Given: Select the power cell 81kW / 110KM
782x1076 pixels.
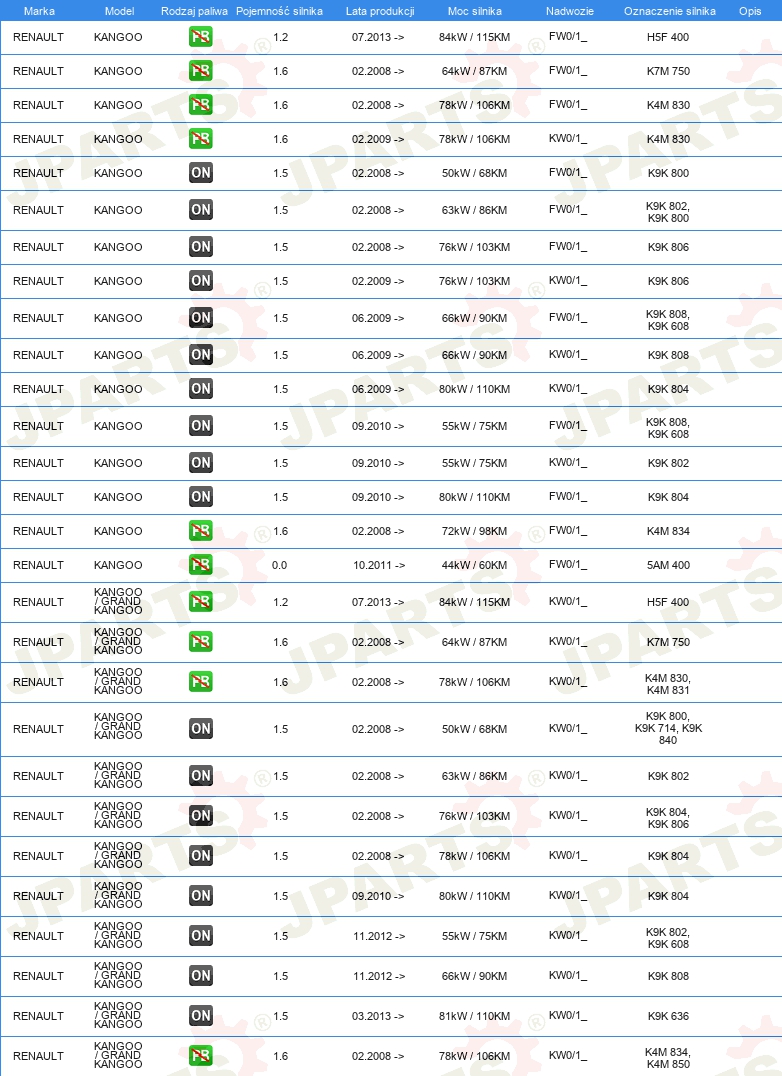Looking at the screenshot, I should (475, 1016).
